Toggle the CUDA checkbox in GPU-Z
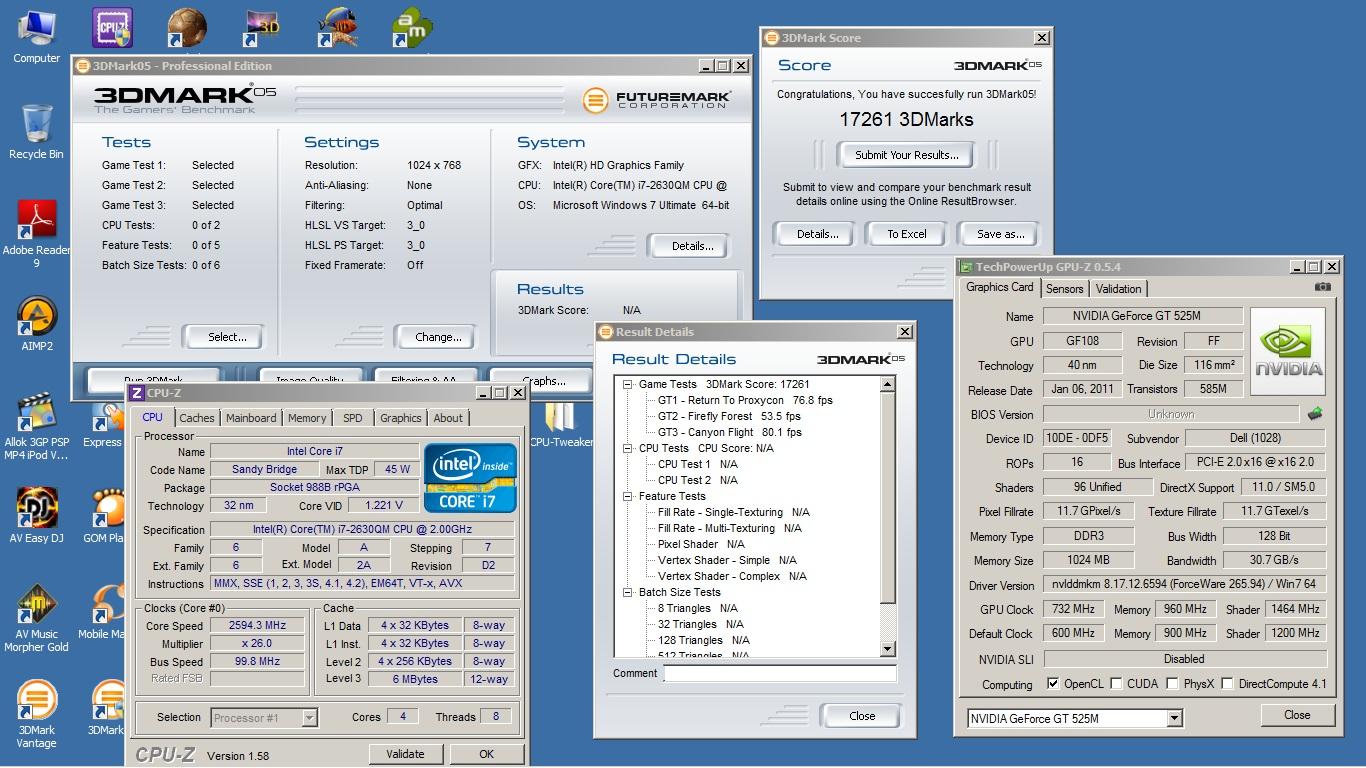This screenshot has height=768, width=1366. (1116, 684)
